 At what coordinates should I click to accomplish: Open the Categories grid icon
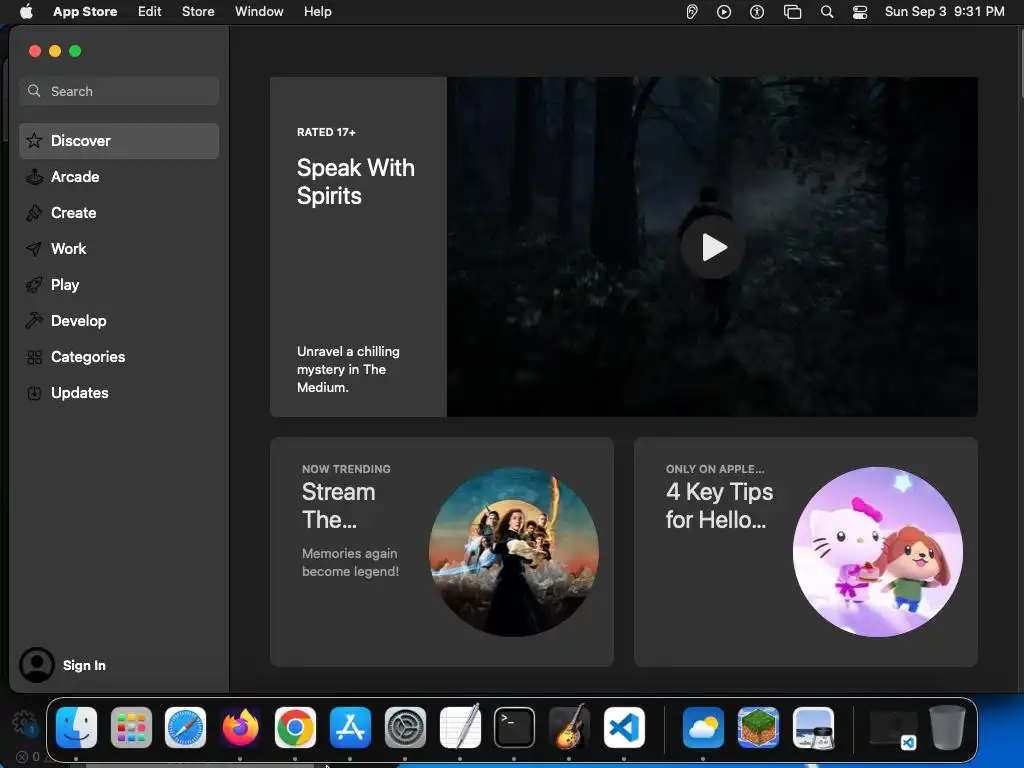click(34, 357)
